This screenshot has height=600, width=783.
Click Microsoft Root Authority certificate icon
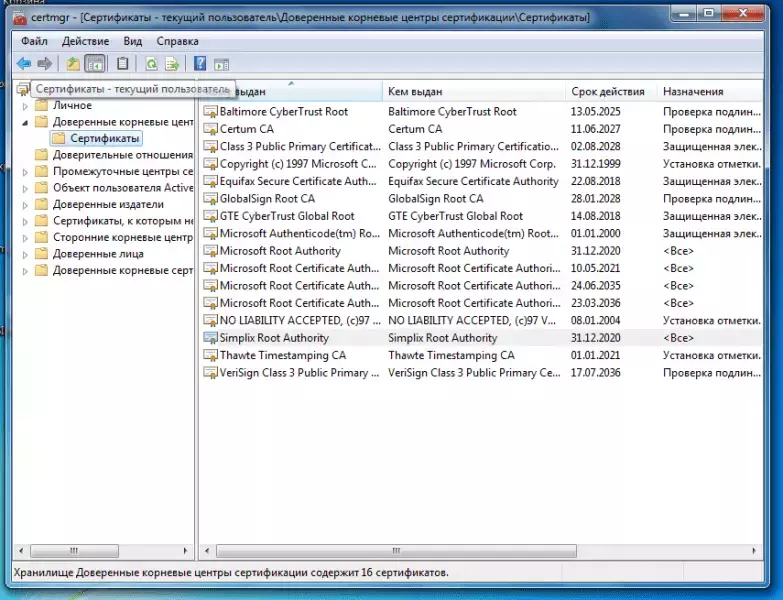click(210, 251)
